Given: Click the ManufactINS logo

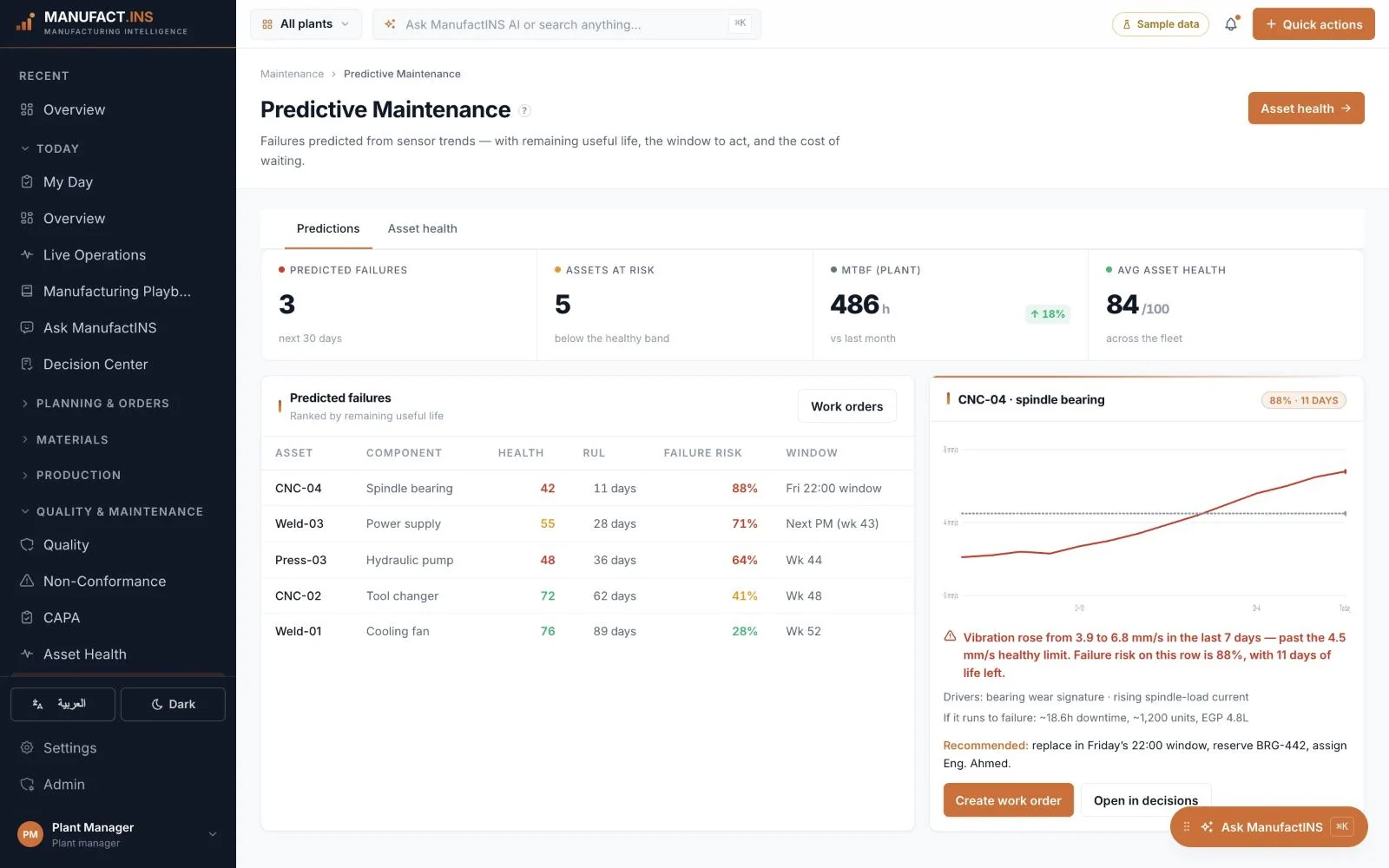Looking at the screenshot, I should [102, 23].
